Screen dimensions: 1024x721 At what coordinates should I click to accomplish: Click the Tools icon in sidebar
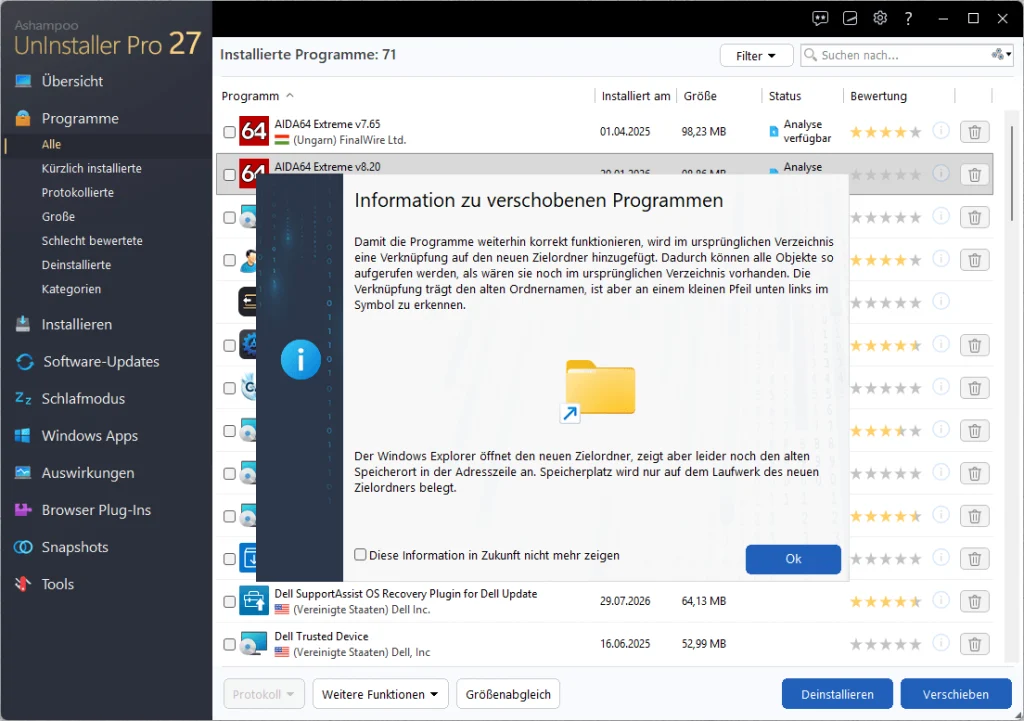coord(23,584)
